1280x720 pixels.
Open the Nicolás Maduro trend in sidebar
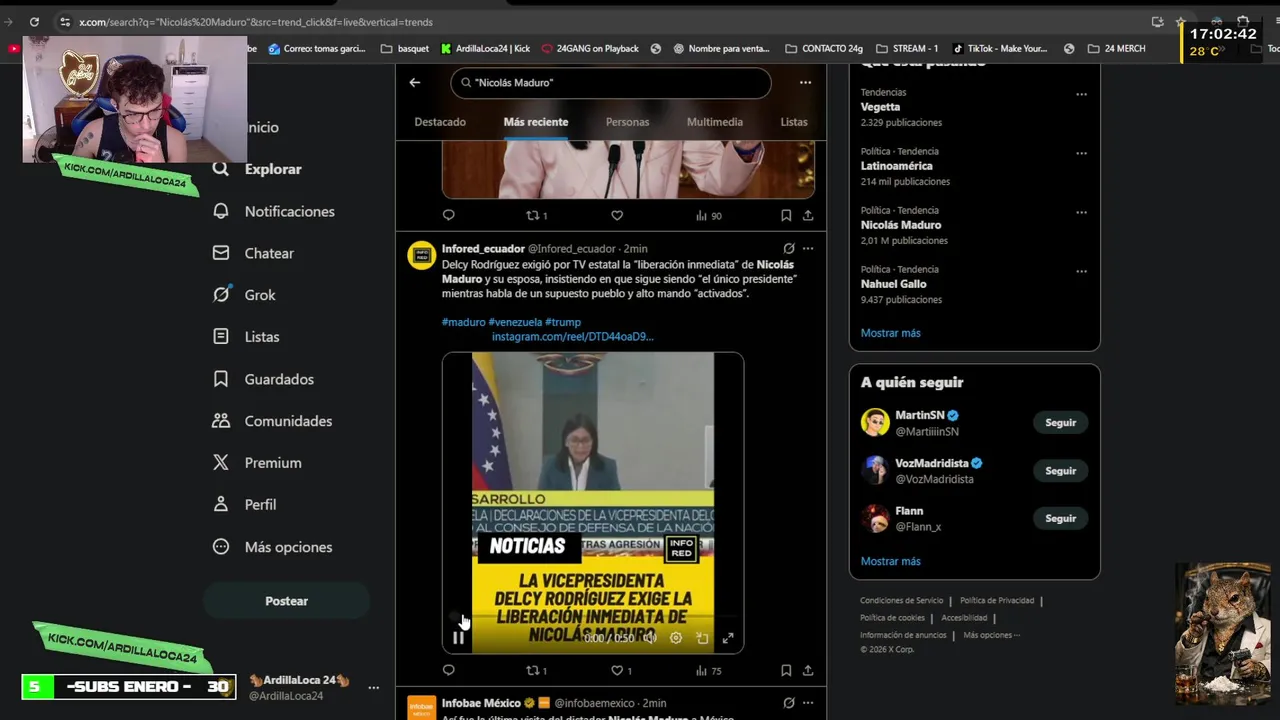901,225
